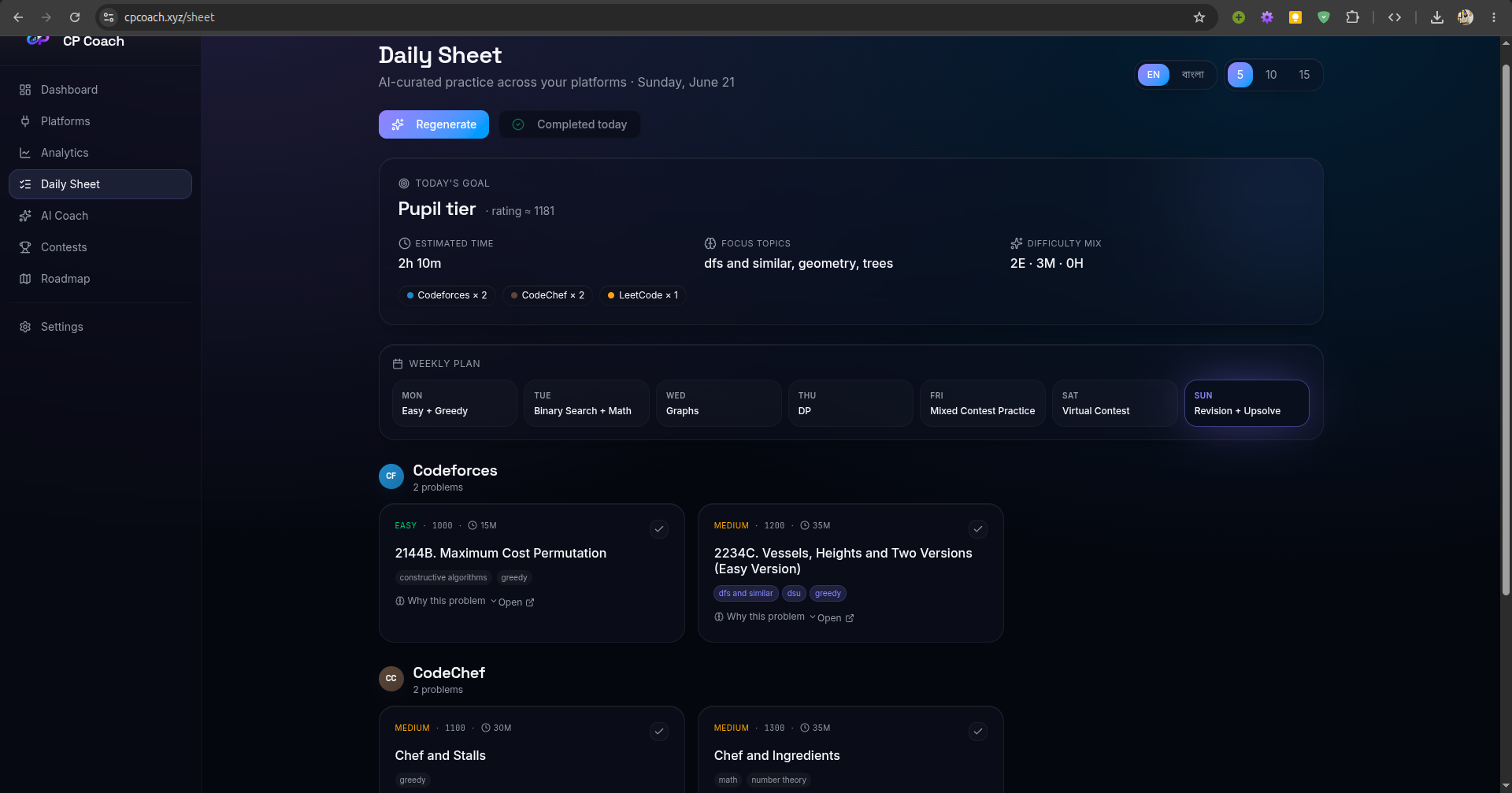Screen dimensions: 1512x793
Task: Select TUE Binary Search + Math card
Action: 587,403
